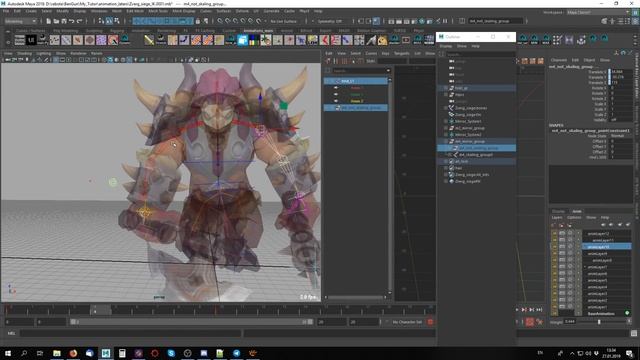Click the No Character Set button

(x=407, y=322)
